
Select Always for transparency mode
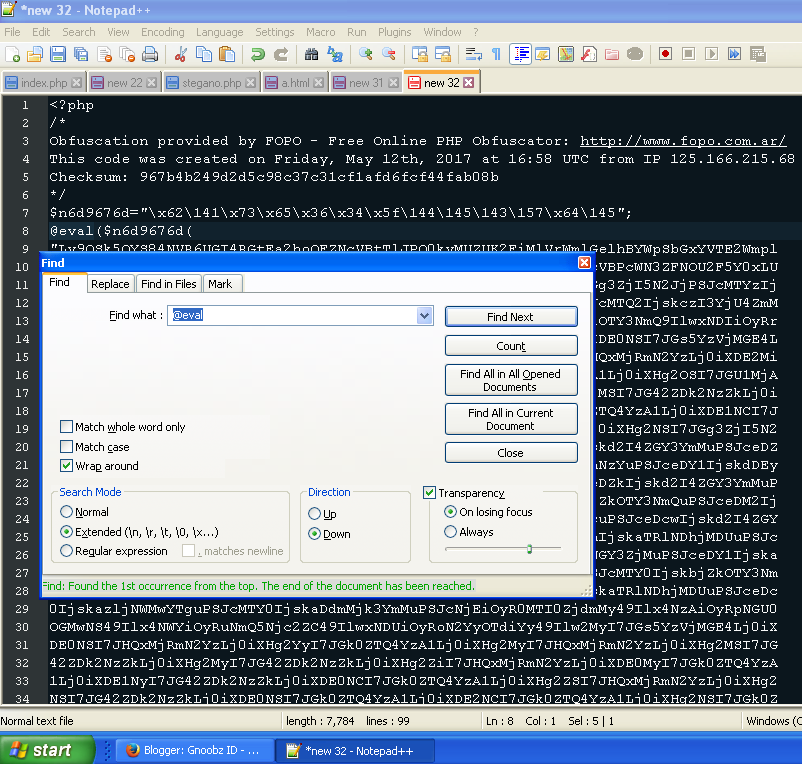449,531
